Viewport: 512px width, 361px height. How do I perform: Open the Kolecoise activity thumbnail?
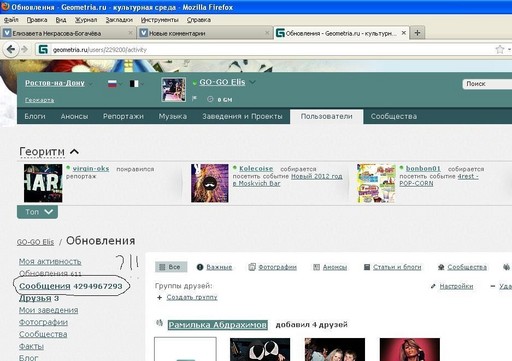click(210, 183)
